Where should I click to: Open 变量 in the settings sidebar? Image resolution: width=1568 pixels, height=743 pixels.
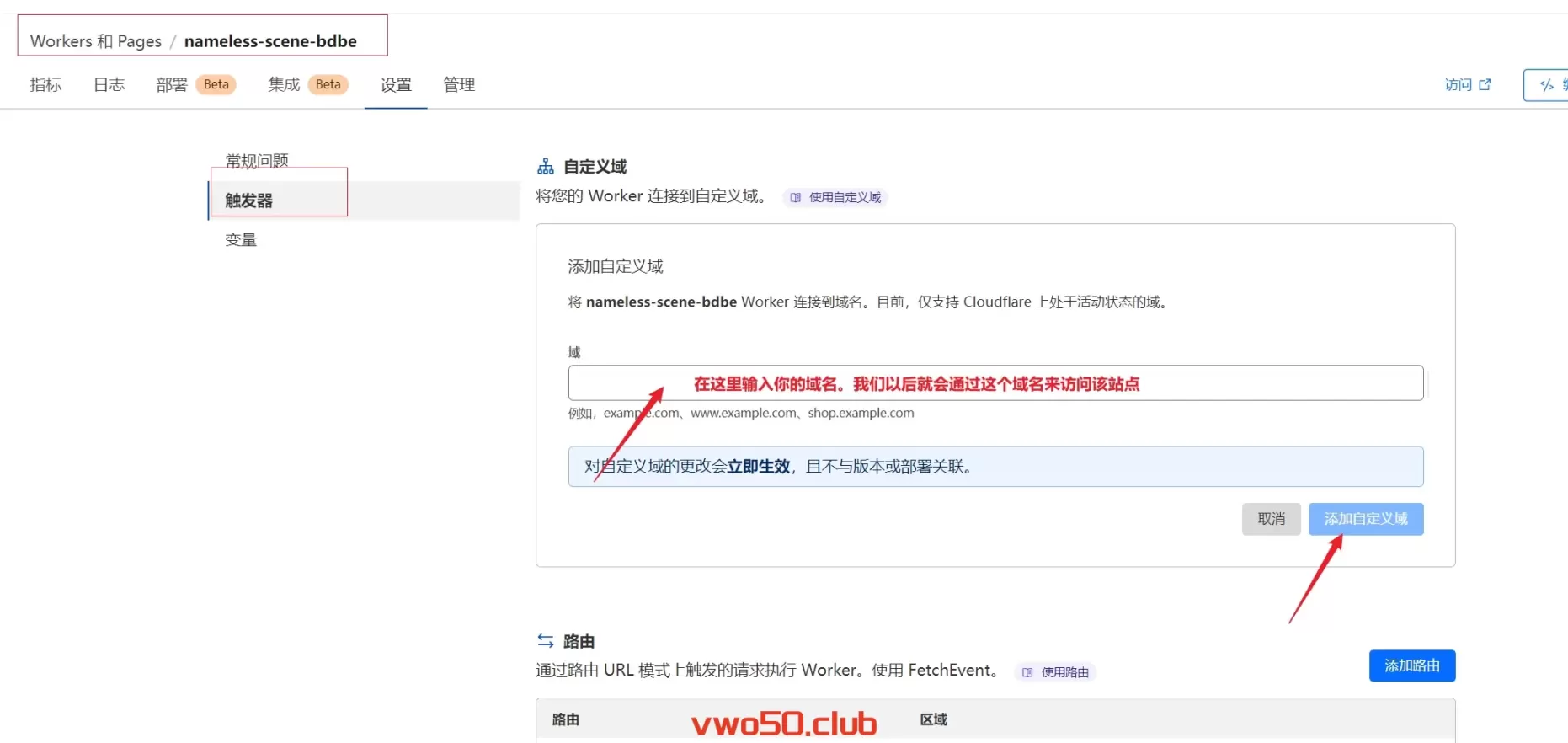241,240
